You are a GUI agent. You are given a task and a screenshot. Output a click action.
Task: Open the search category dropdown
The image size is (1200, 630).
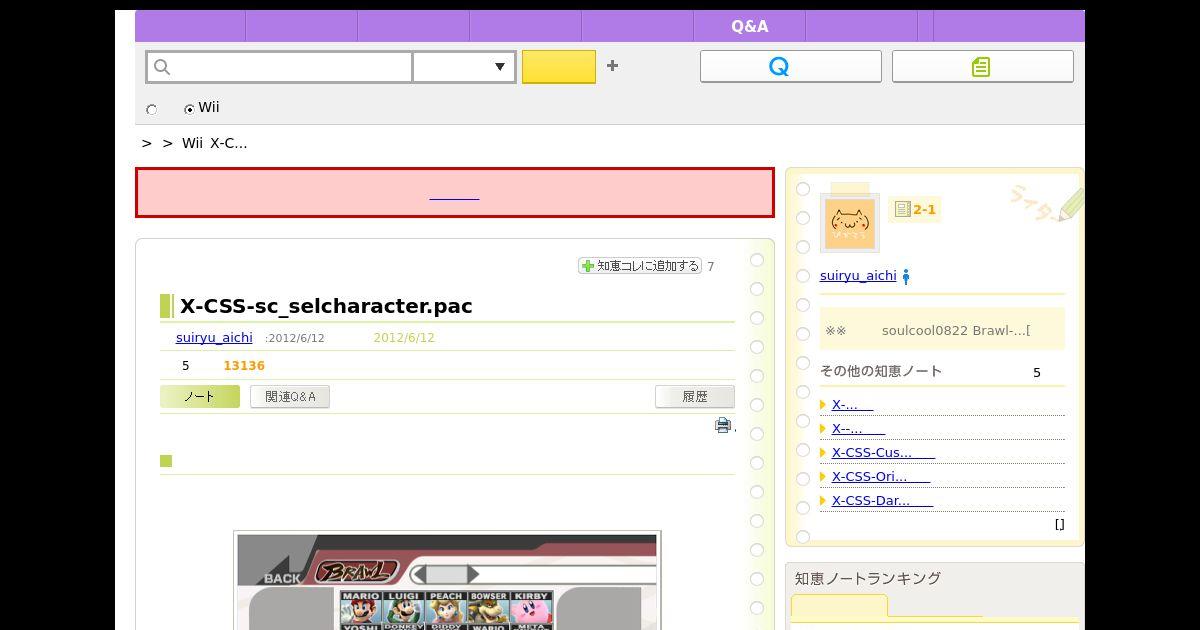465,67
